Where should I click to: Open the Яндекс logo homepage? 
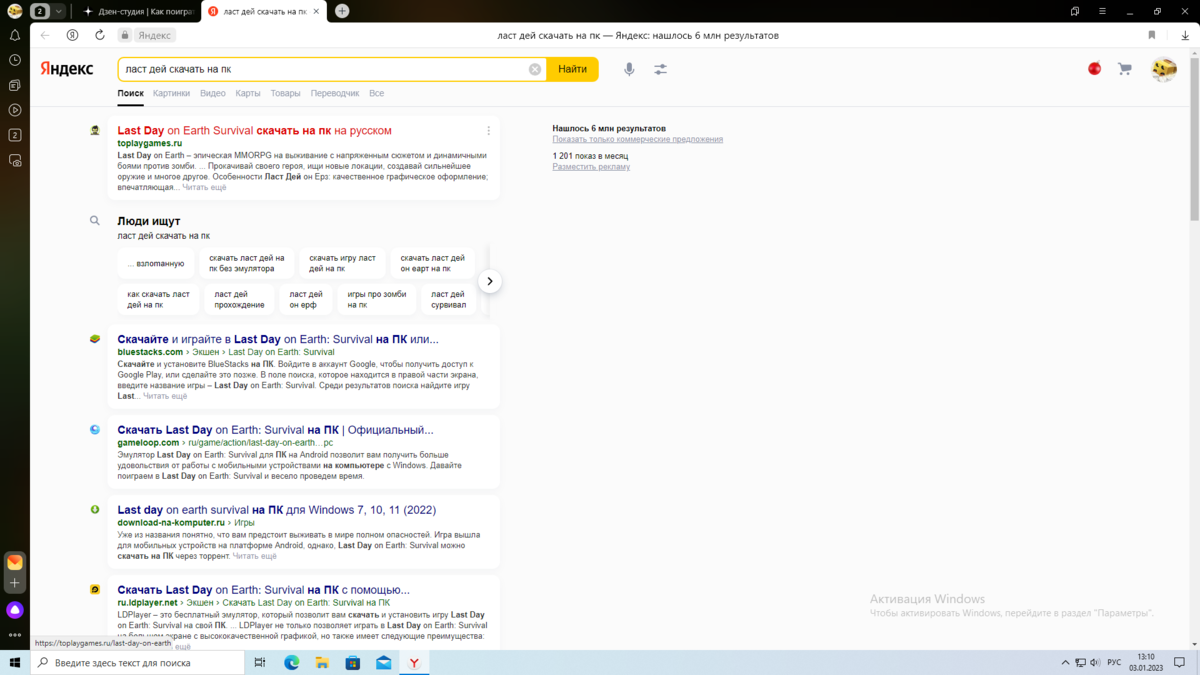(x=67, y=69)
